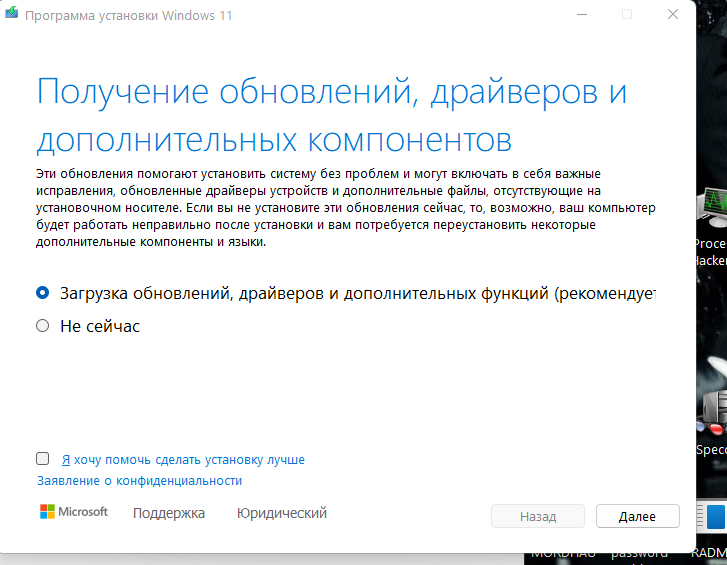
Task: Click the description paragraph starting with 'Эти обновления помогают'
Action: click(x=346, y=208)
